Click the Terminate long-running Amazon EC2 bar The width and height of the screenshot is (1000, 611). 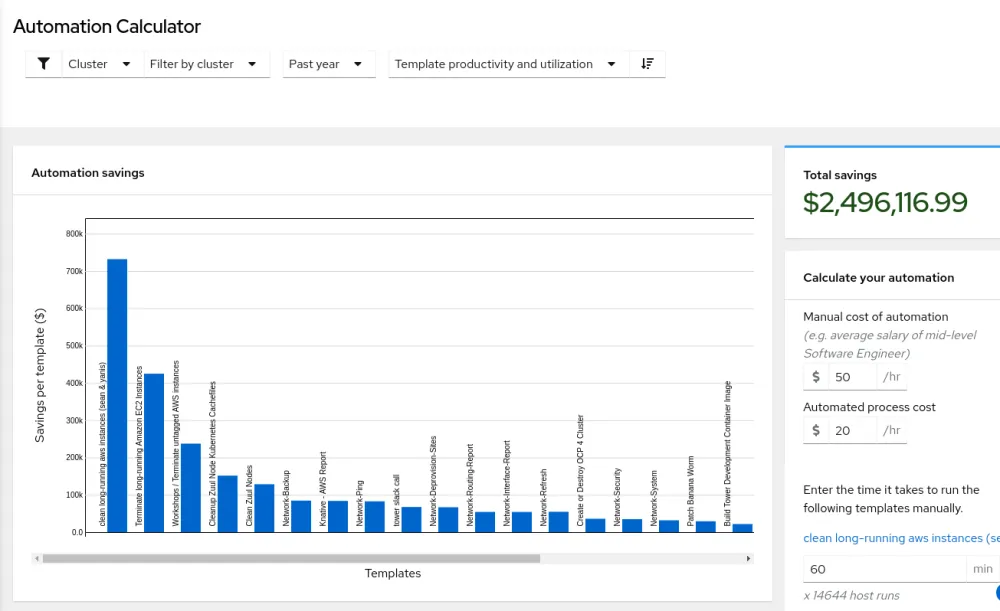click(x=154, y=452)
